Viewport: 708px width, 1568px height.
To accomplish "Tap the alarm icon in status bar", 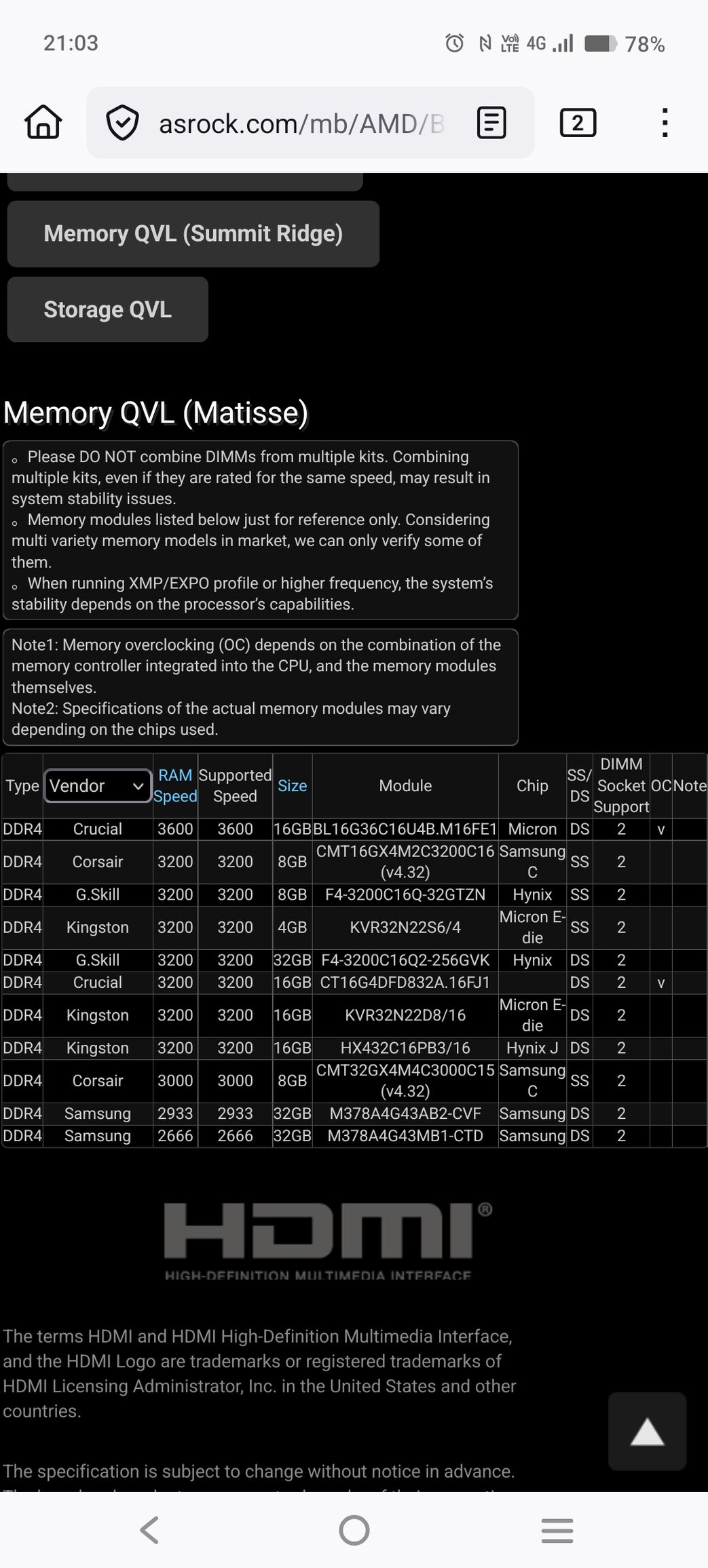I will [x=455, y=43].
